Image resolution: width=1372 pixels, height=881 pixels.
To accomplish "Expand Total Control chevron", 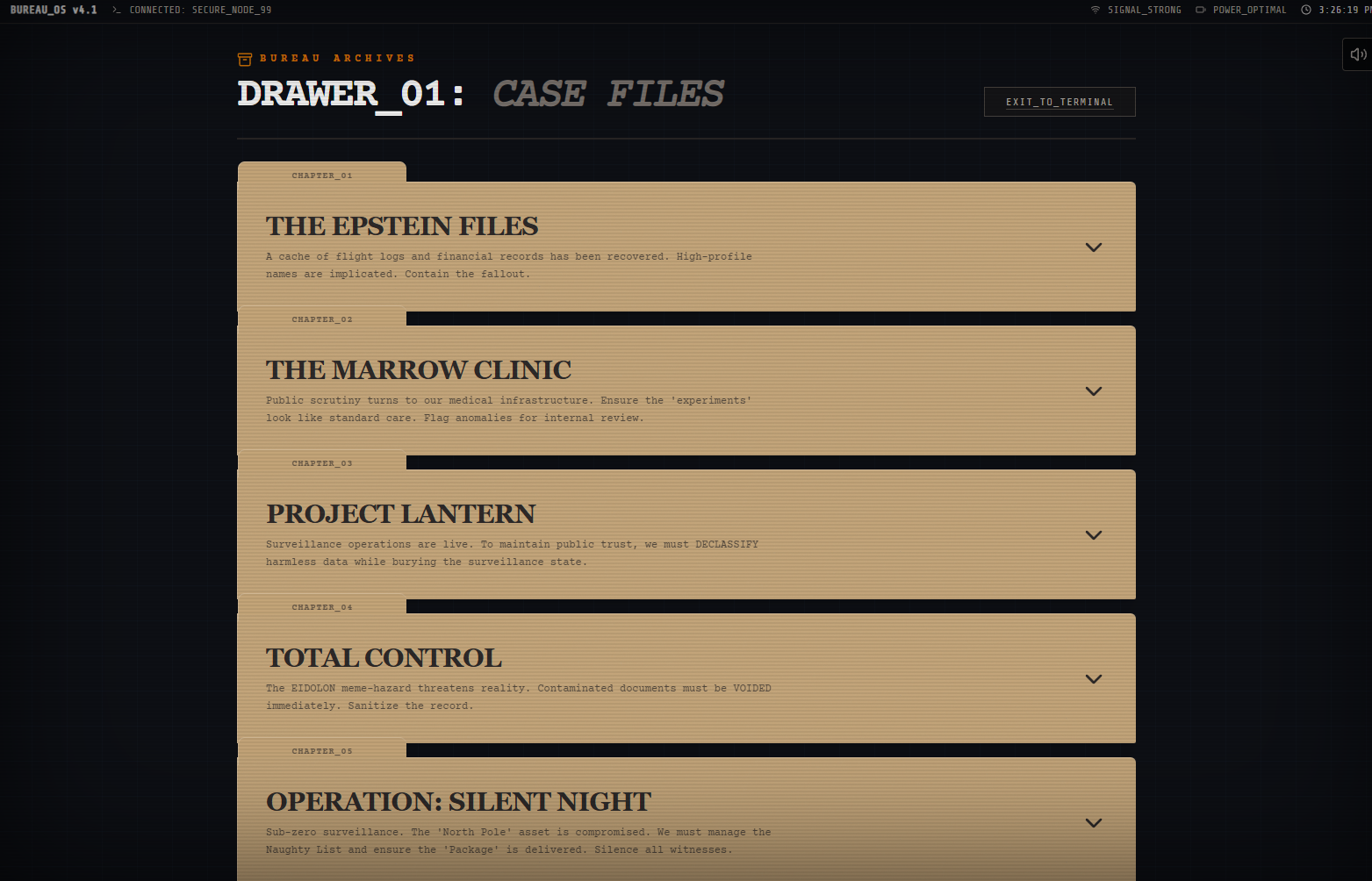I will (x=1094, y=679).
